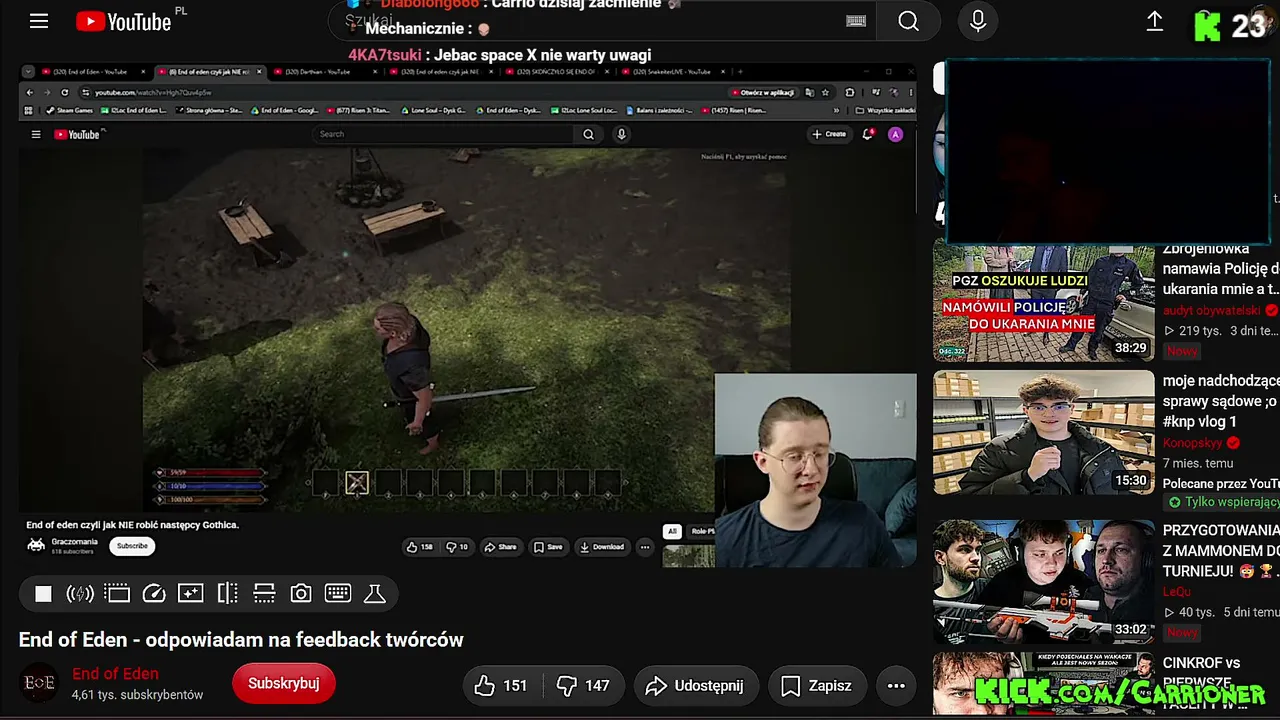The image size is (1280, 720).
Task: Click the Szukaj search input field
Action: pos(602,21)
